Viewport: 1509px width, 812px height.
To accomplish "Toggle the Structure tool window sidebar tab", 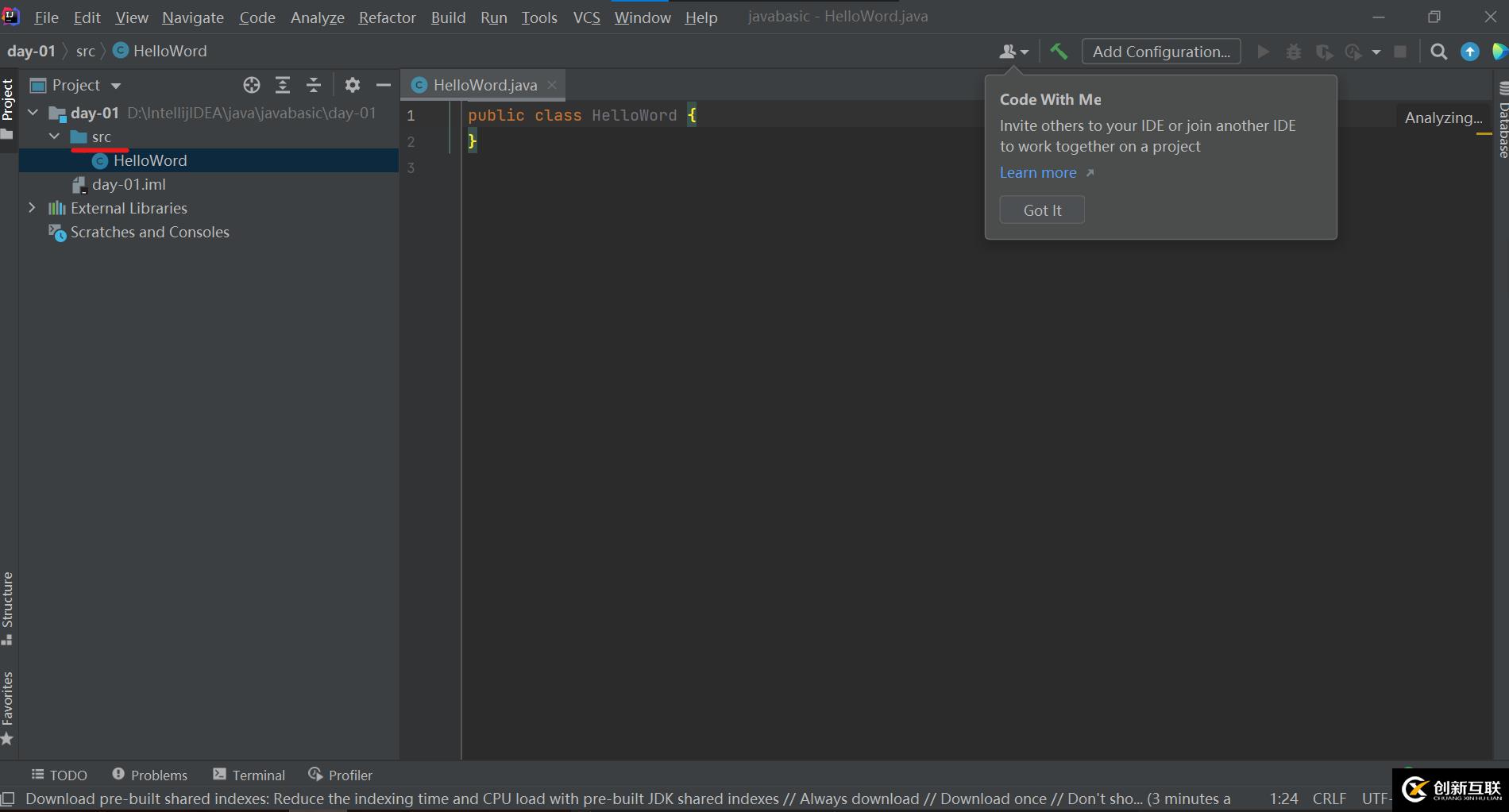I will coord(8,607).
